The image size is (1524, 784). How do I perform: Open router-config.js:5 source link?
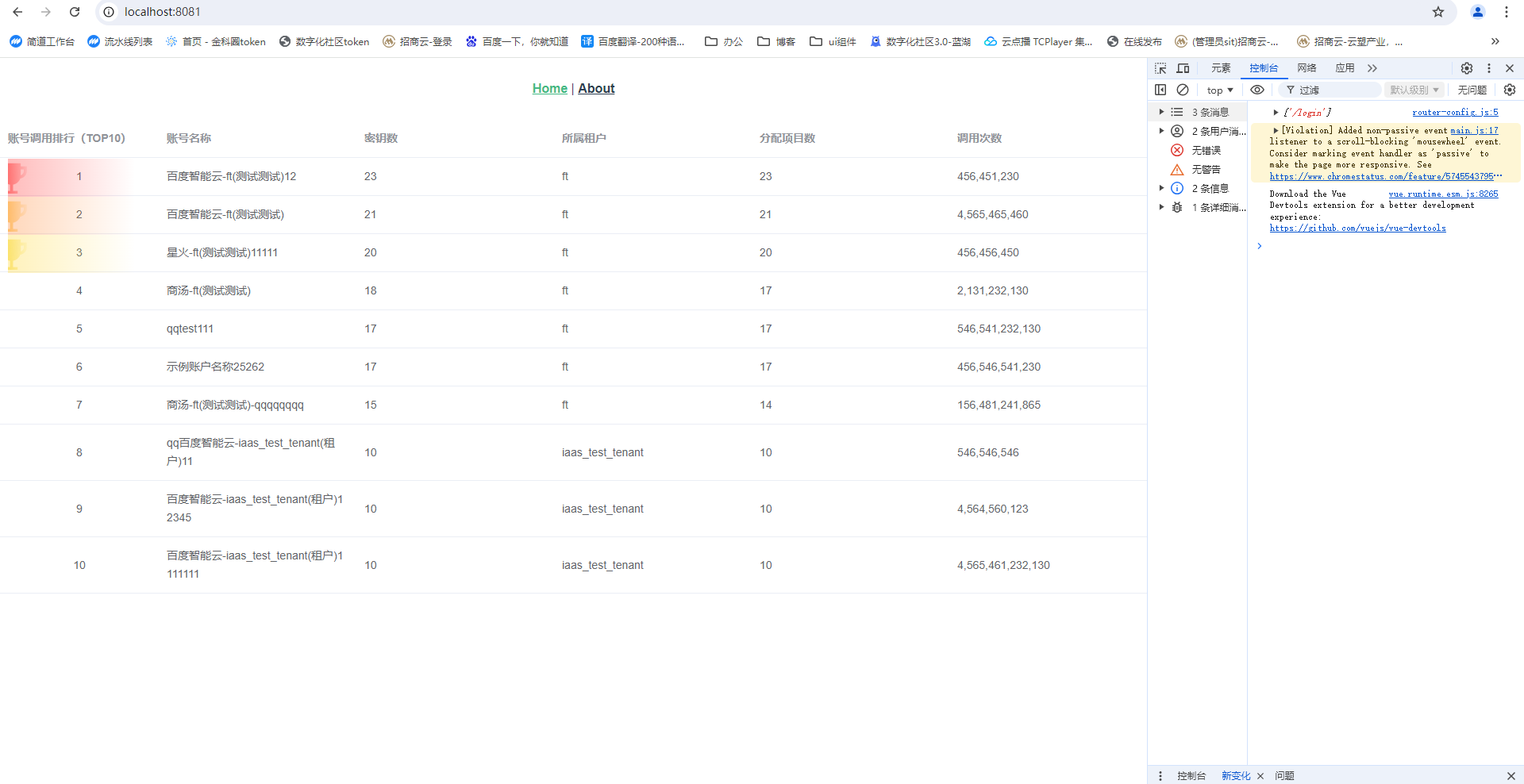(1455, 112)
